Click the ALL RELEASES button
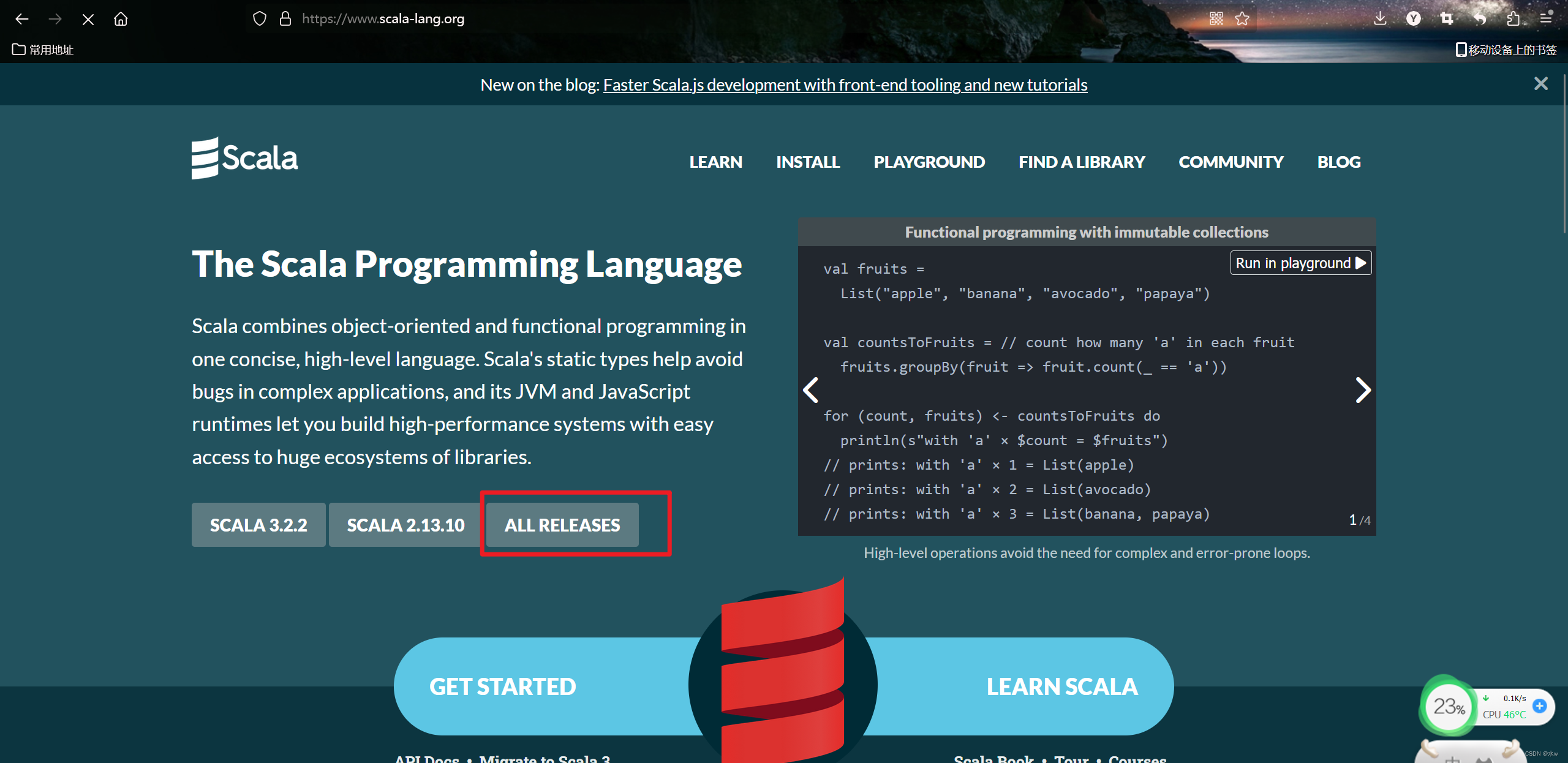The image size is (1568, 763). pyautogui.click(x=561, y=524)
